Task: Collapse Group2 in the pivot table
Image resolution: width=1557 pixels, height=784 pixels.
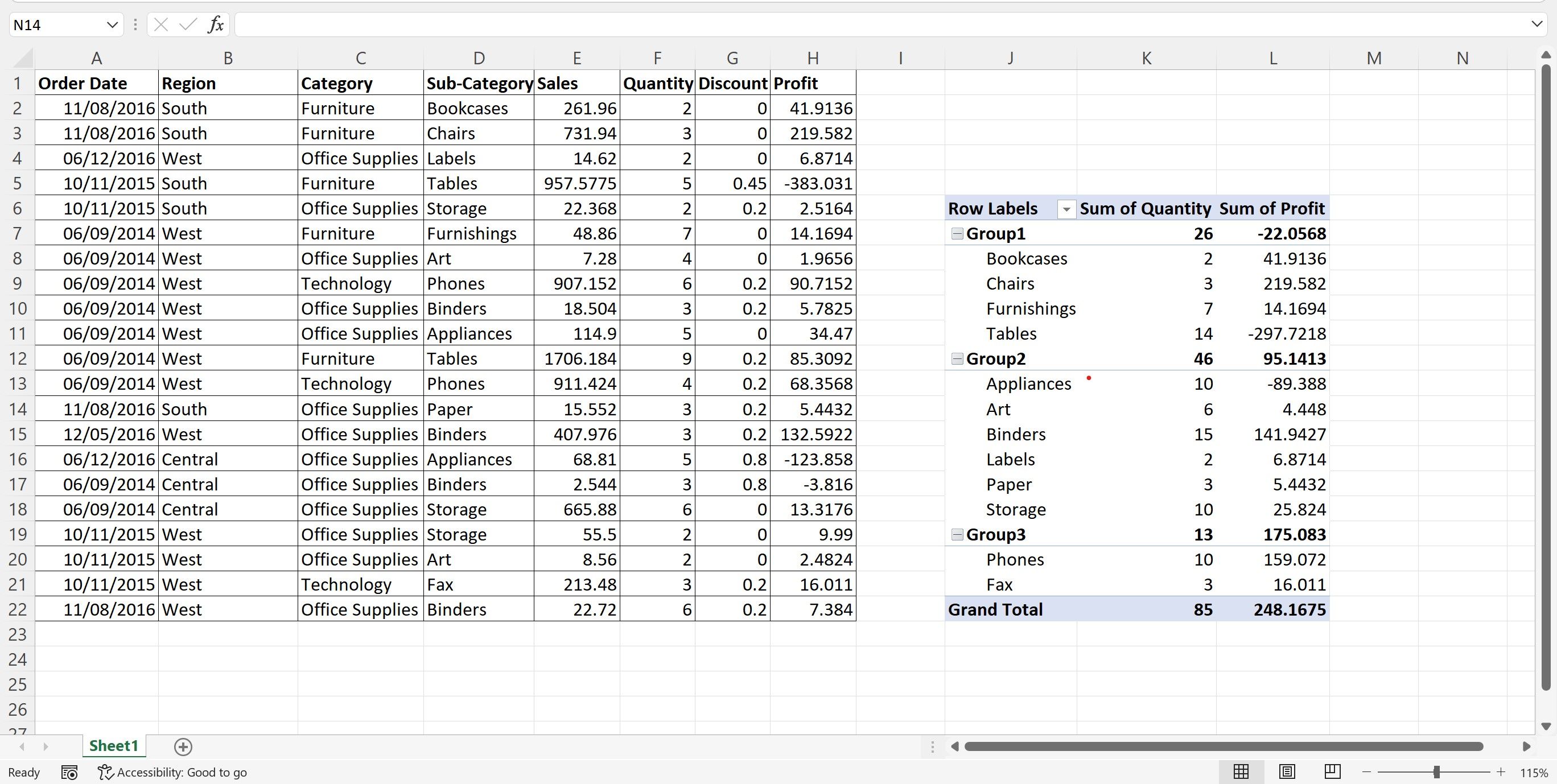Action: (x=957, y=358)
